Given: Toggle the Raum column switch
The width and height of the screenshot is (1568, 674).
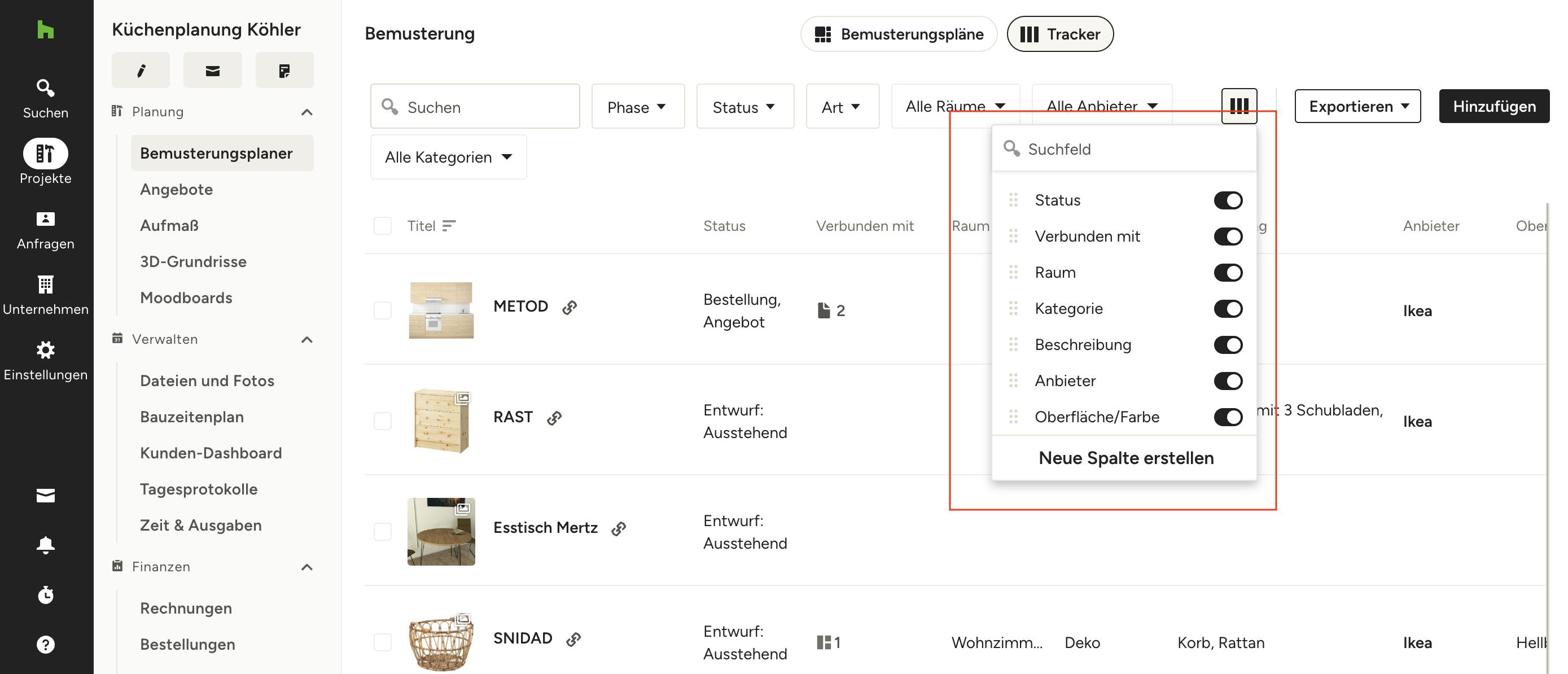Looking at the screenshot, I should click(x=1228, y=272).
